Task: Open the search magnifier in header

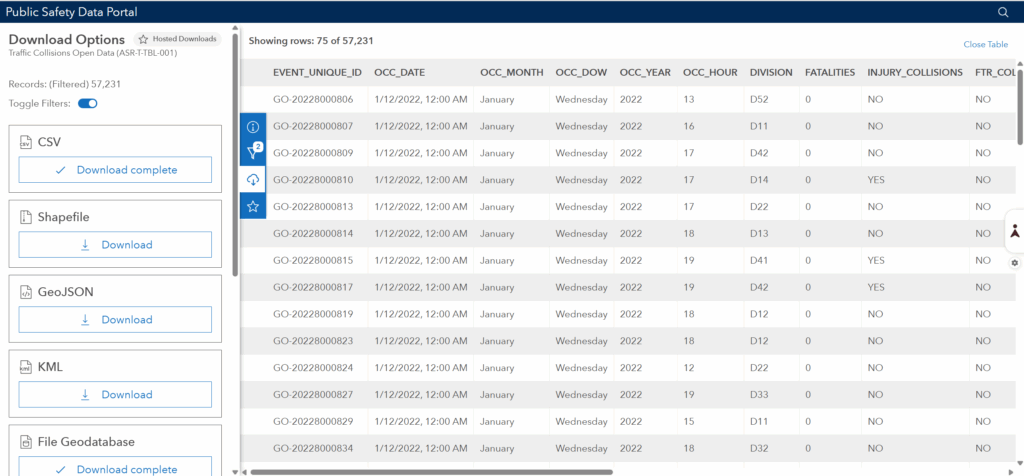Action: point(1003,12)
